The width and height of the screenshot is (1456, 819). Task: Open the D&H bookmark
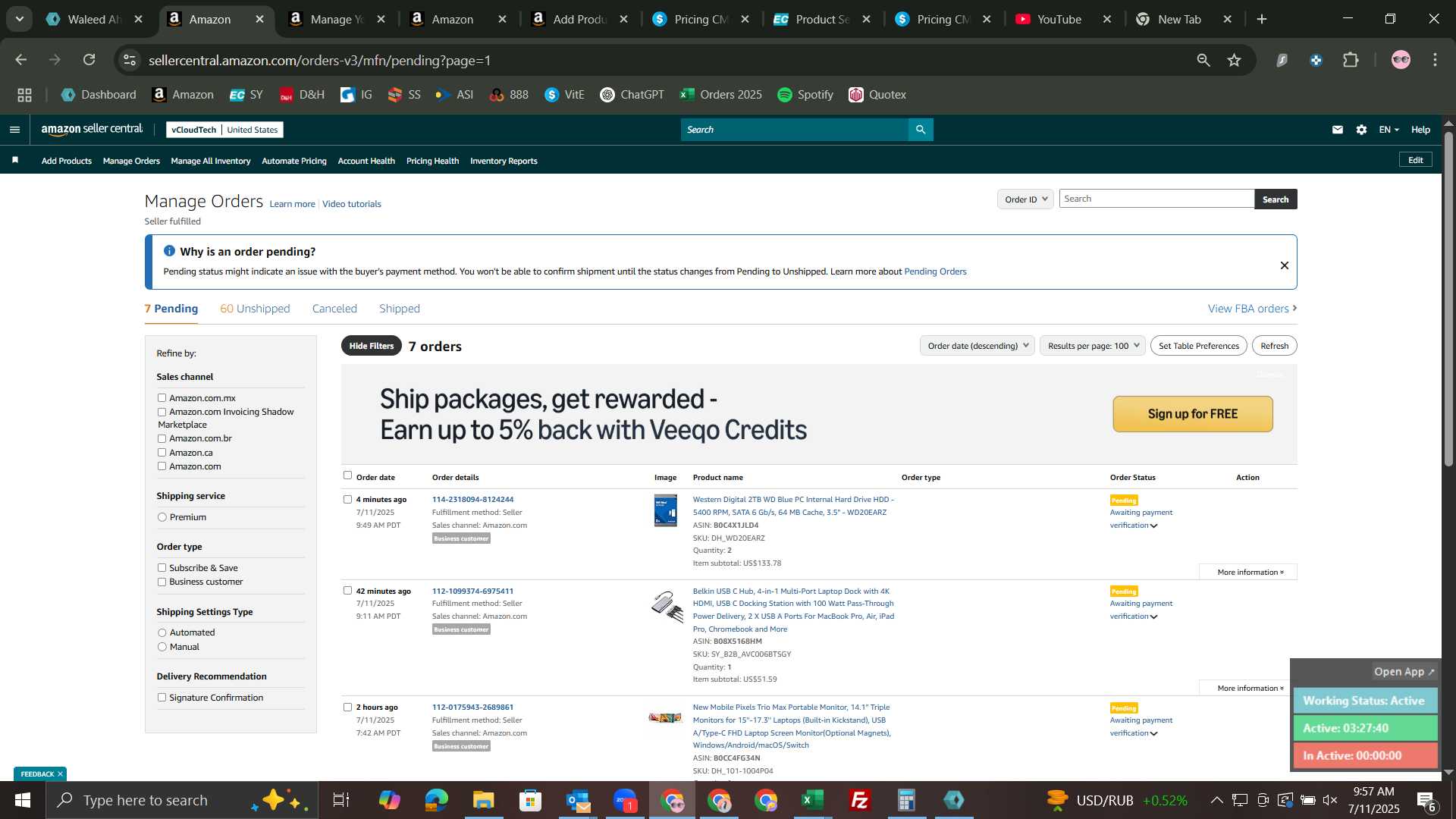click(302, 95)
